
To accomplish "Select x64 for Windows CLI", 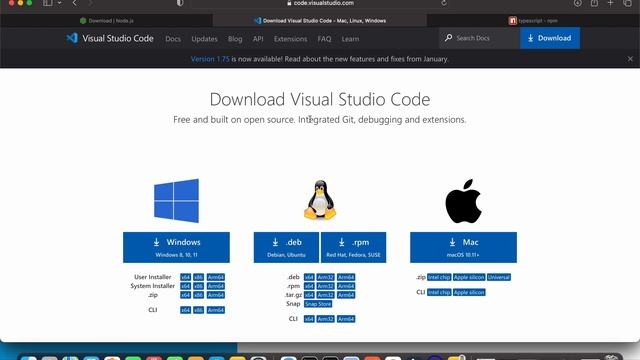I will point(185,310).
